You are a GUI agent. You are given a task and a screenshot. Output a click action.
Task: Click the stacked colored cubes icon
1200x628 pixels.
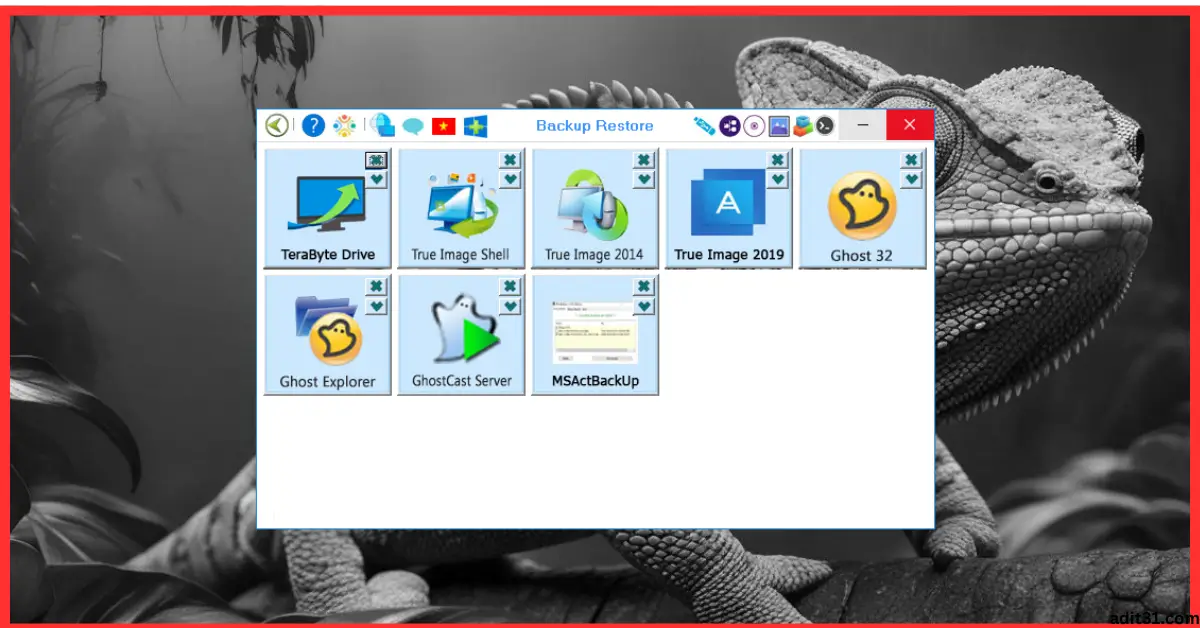tap(802, 125)
